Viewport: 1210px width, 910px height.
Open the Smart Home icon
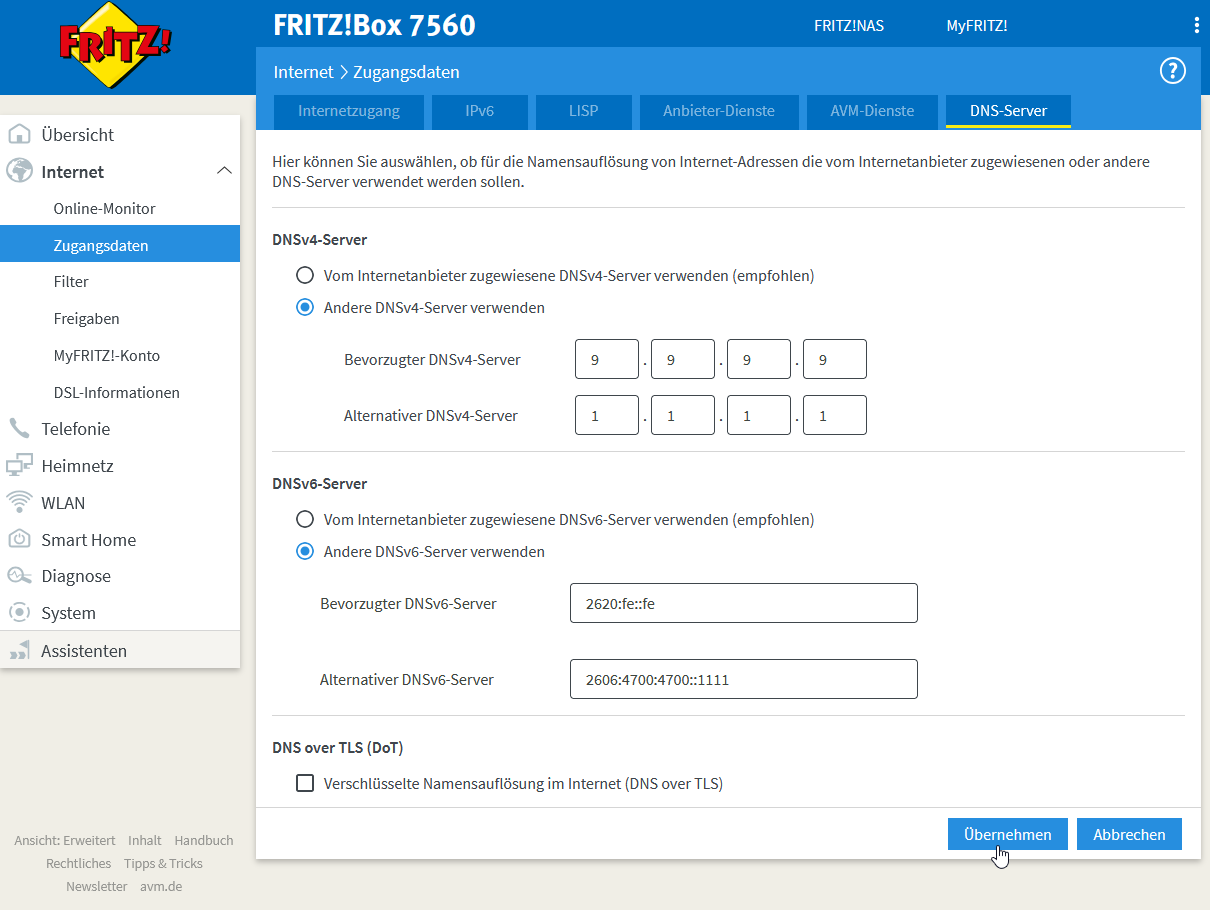click(21, 539)
